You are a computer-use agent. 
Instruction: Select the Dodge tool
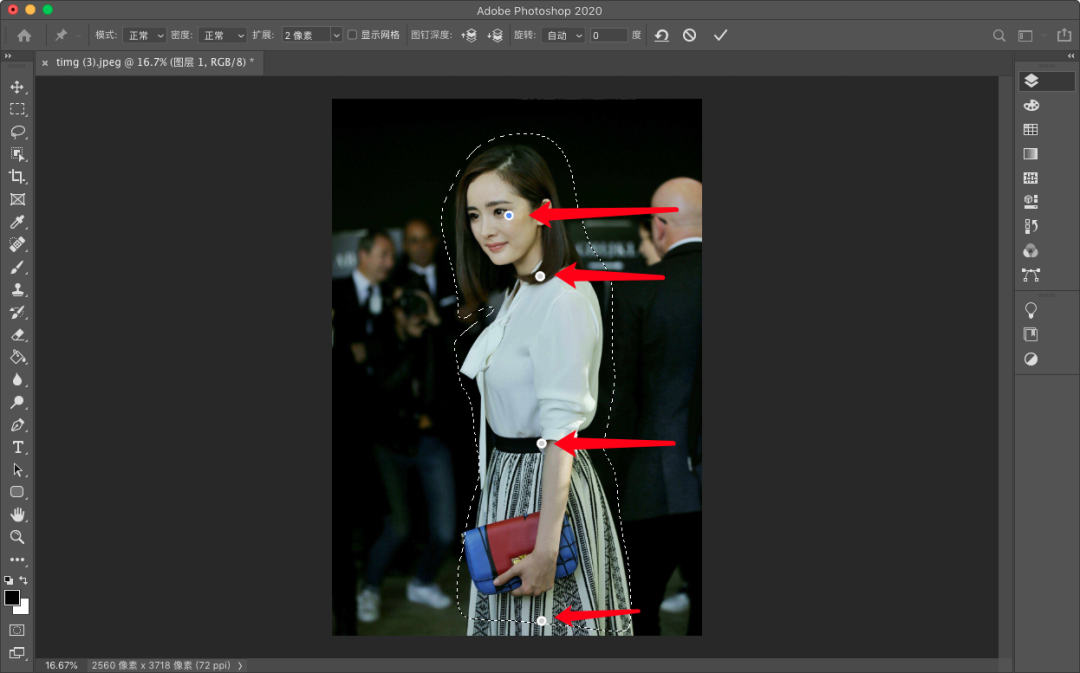(x=17, y=402)
